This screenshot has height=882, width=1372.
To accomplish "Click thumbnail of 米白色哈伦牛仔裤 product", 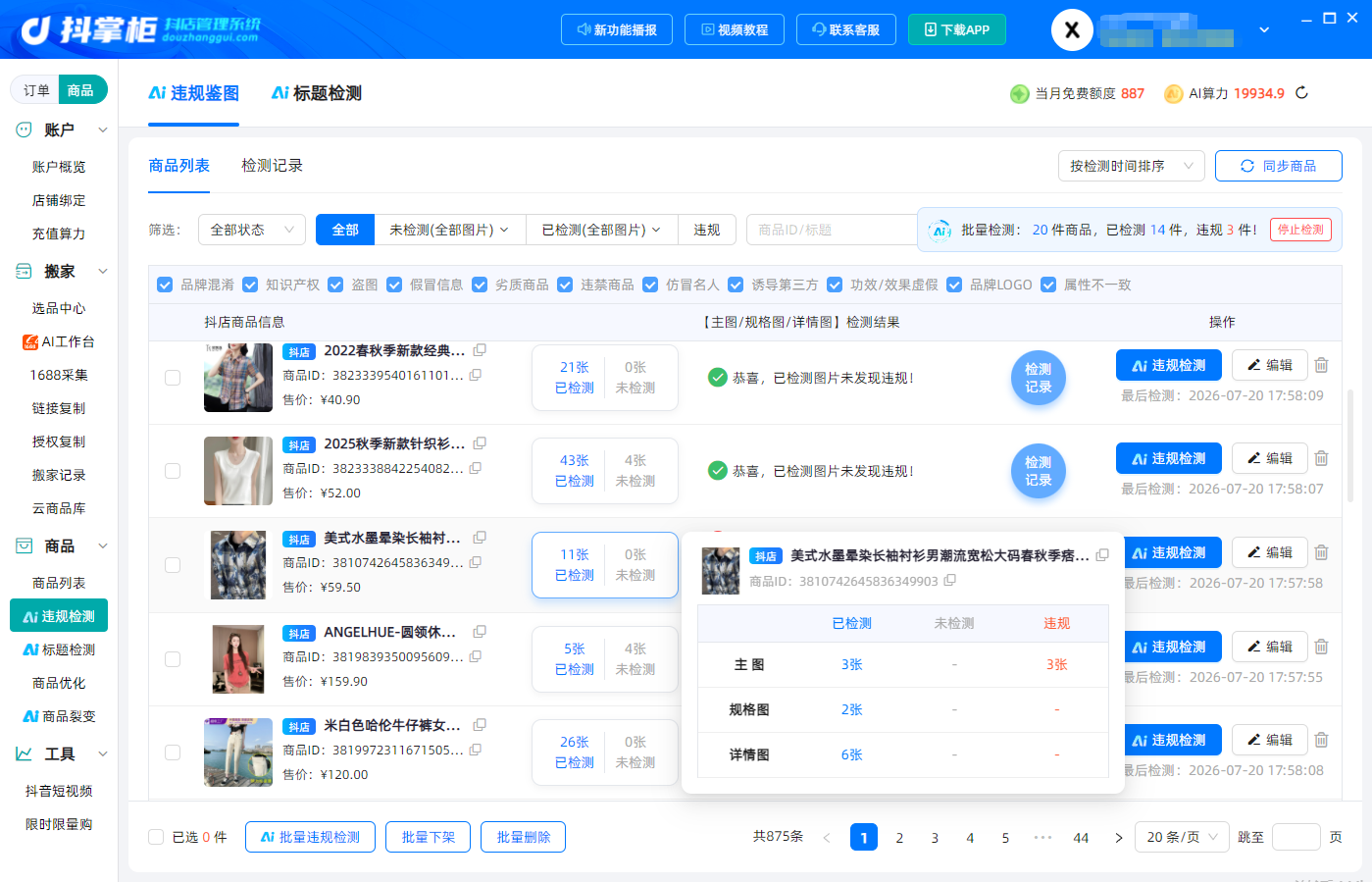I will (238, 752).
